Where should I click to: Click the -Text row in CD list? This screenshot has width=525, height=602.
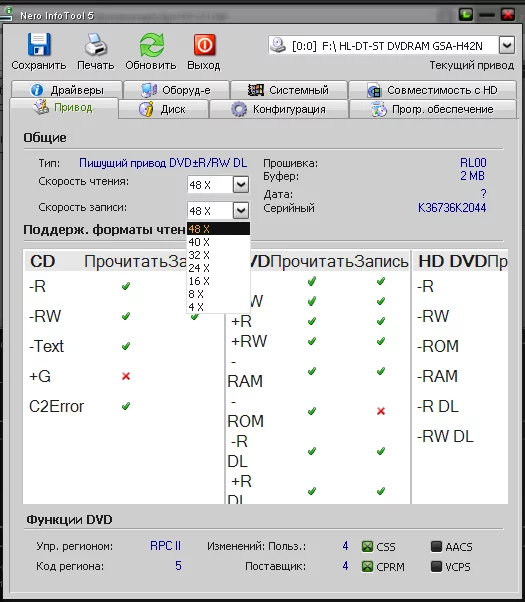coord(46,346)
